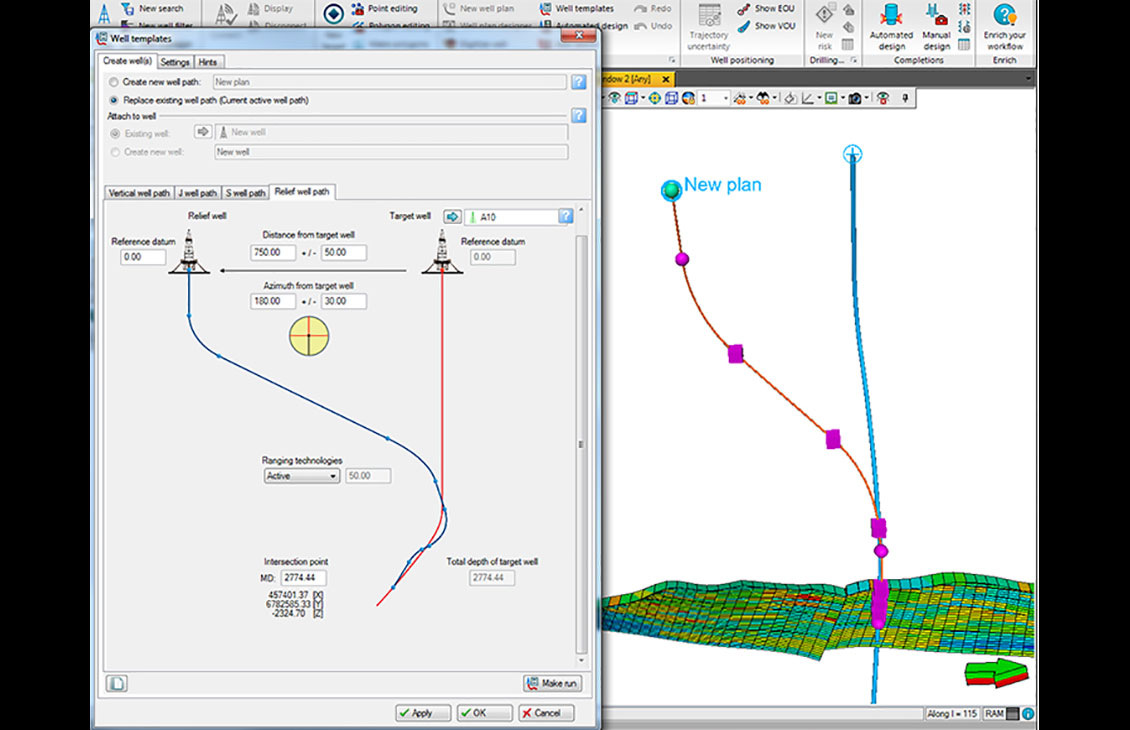Click the OK button
Screen dimensions: 1130x730
pos(484,713)
